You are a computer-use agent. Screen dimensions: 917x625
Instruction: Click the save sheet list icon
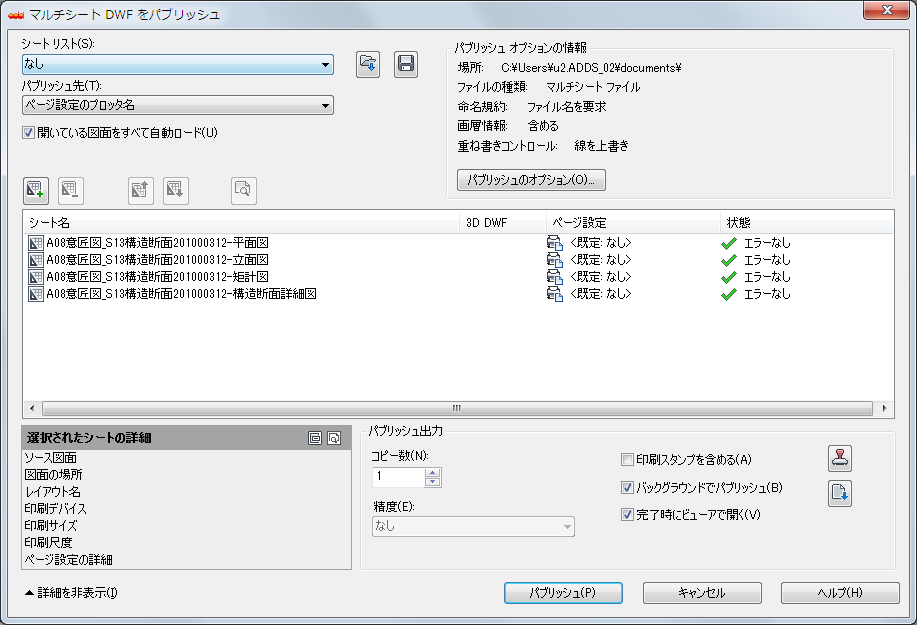[x=406, y=64]
